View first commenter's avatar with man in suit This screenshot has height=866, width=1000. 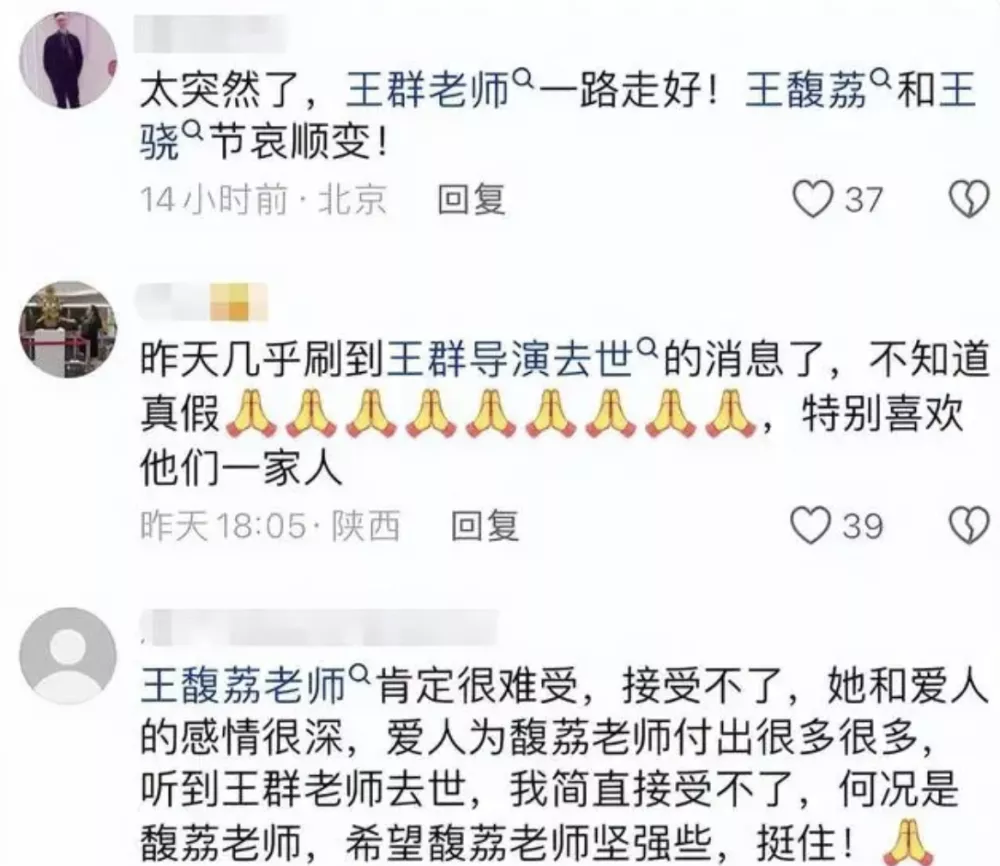(68, 60)
